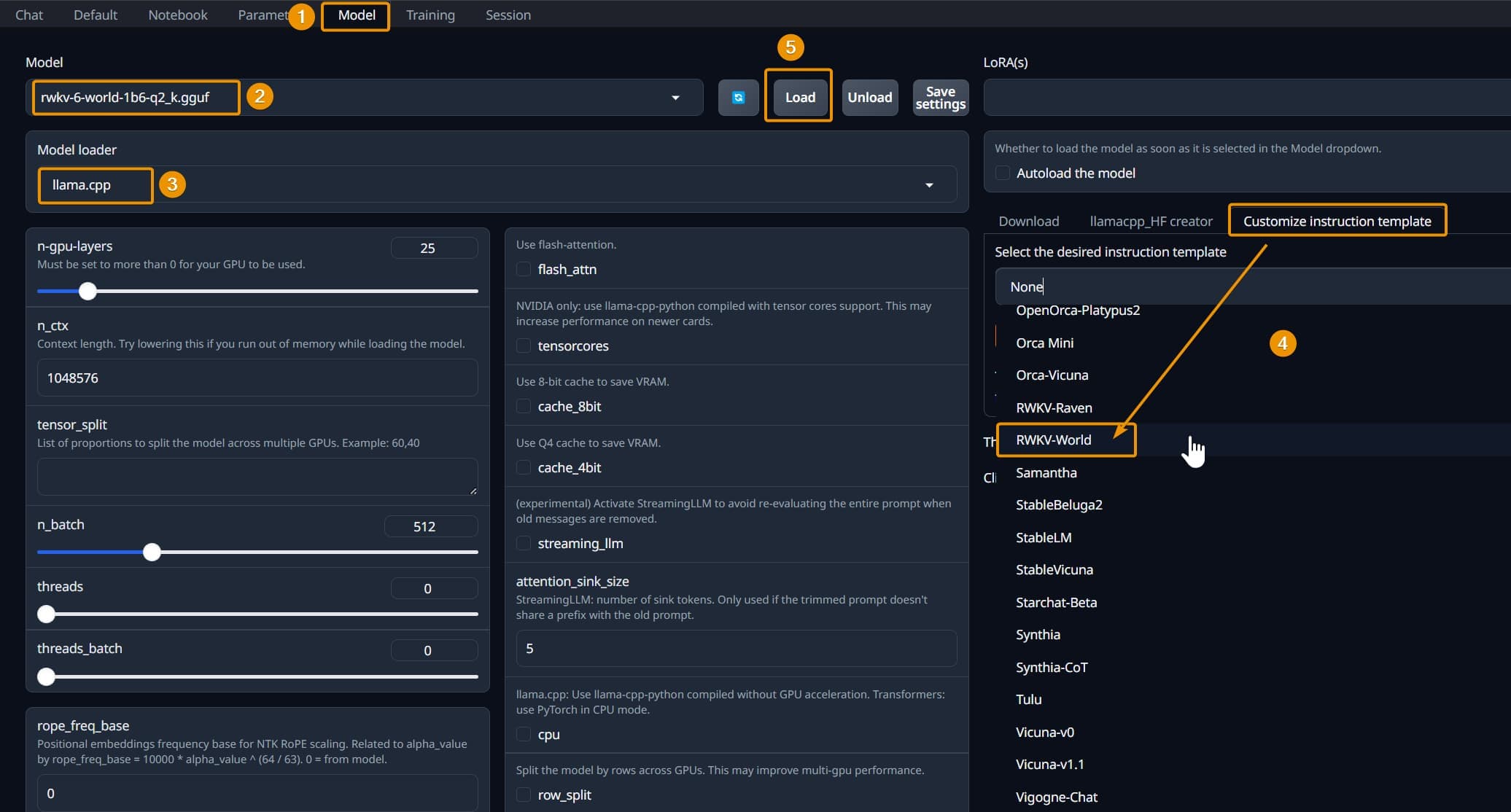This screenshot has width=1511, height=812.
Task: Check the row_split option
Action: coord(524,795)
